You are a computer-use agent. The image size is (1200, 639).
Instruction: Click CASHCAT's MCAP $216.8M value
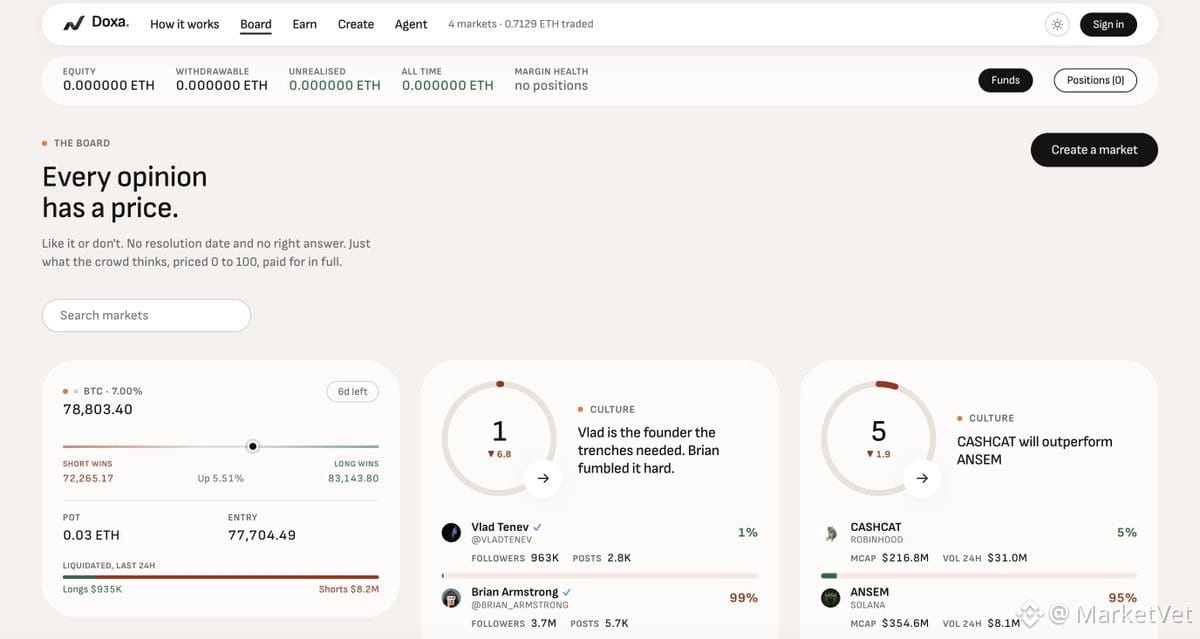[x=905, y=557]
